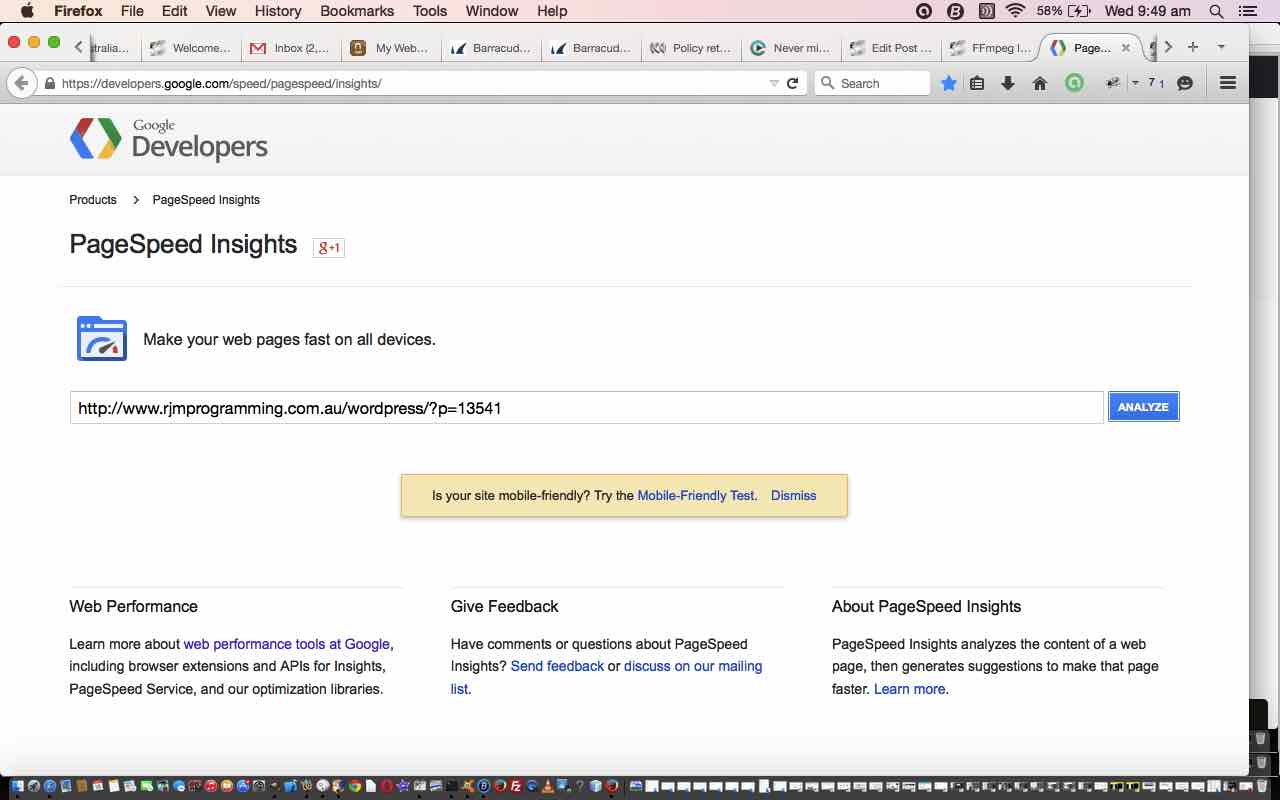Switch to the Policy ret... tab
This screenshot has height=800, width=1280.
point(691,47)
